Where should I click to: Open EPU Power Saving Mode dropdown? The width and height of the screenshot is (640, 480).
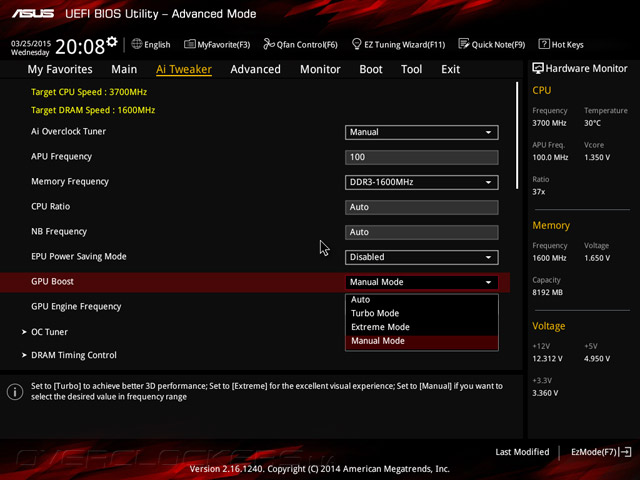[422, 257]
